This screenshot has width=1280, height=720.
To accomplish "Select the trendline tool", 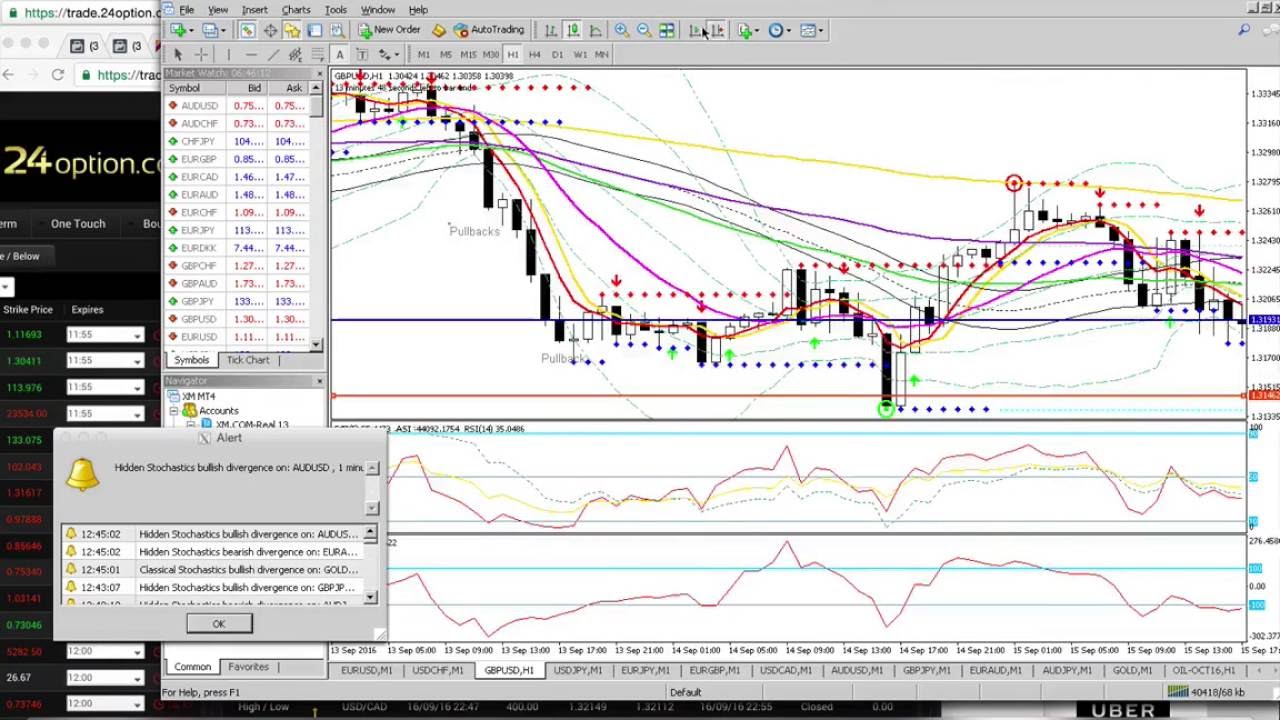I will 273,55.
